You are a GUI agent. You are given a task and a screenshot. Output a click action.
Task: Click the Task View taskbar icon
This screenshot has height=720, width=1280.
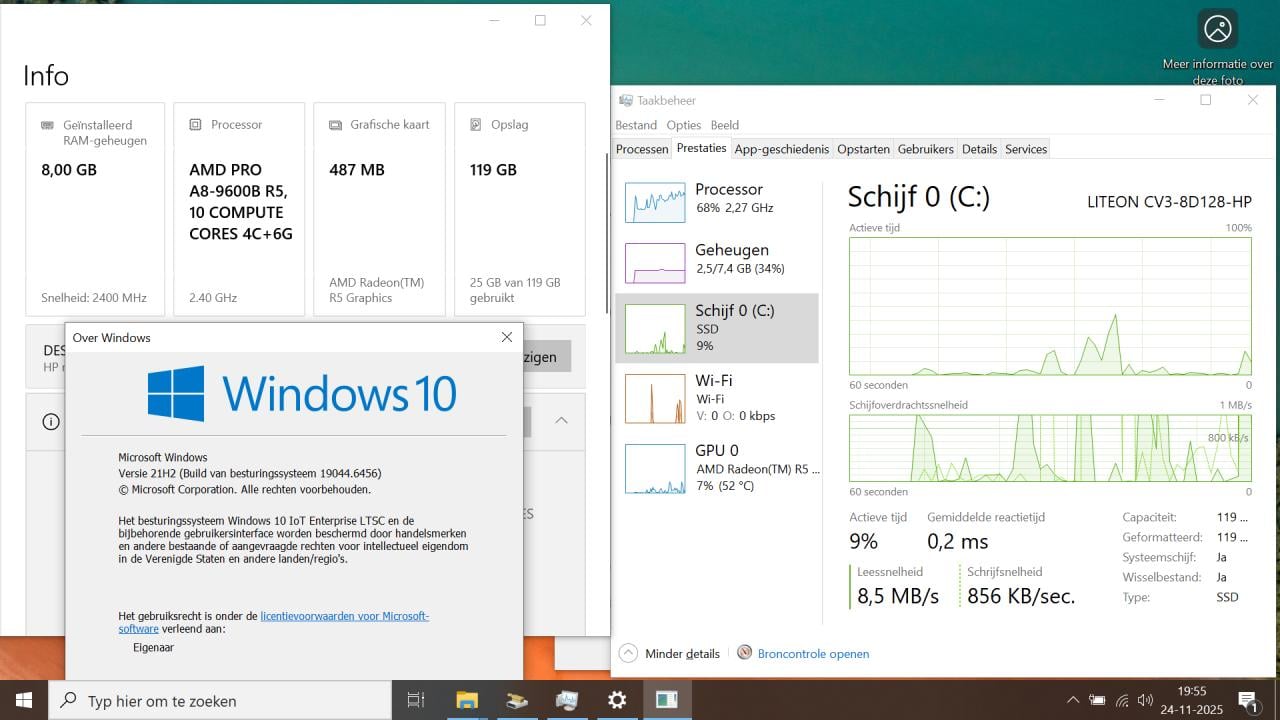click(416, 700)
